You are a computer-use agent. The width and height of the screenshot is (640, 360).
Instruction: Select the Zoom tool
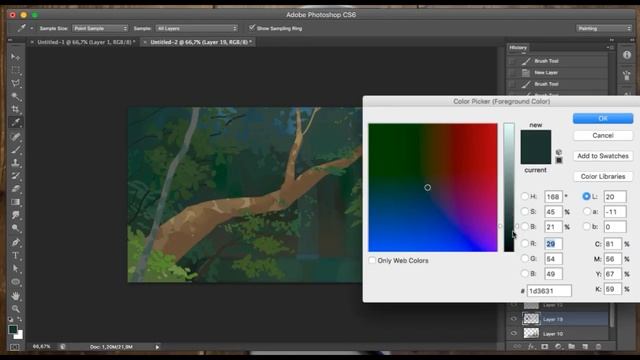point(16,309)
